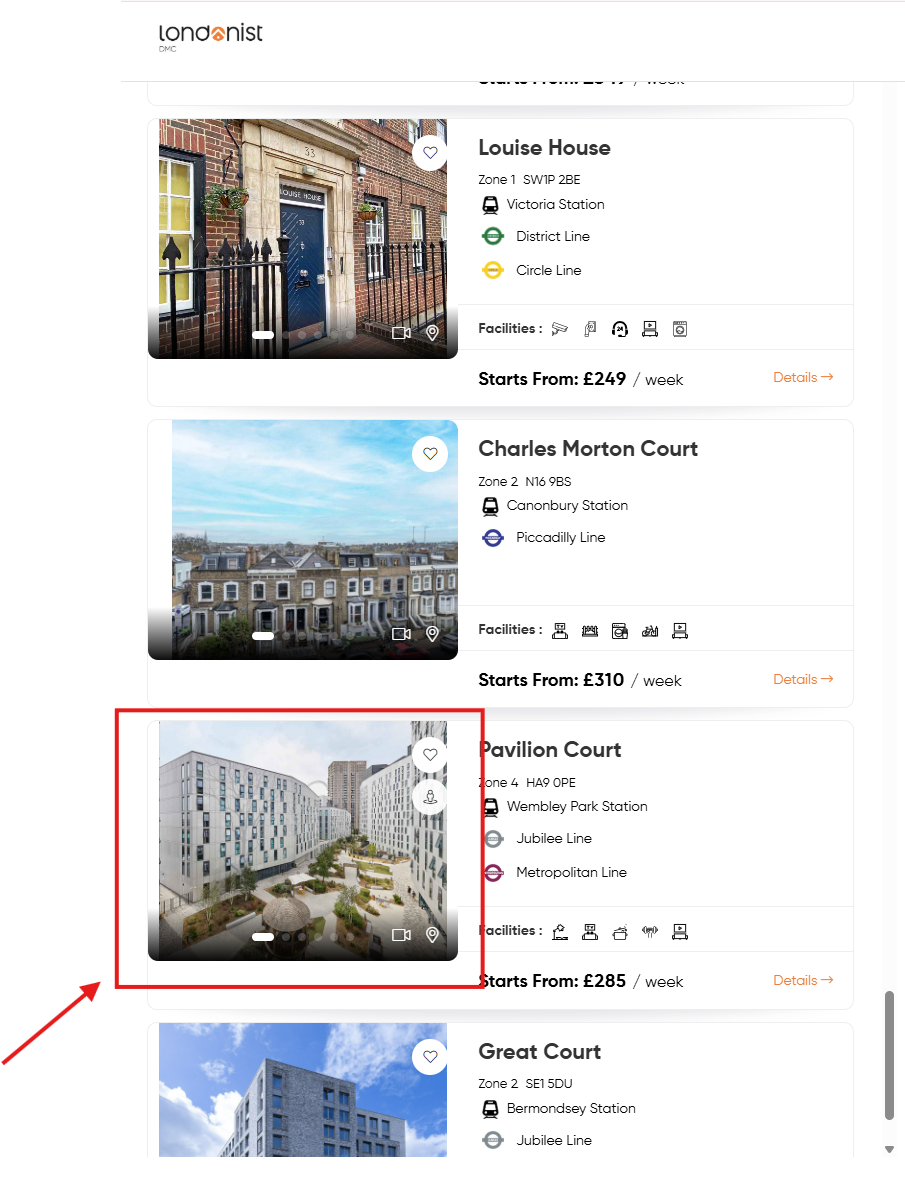
Task: Click the 'Piccadilly Line' text
Action: pyautogui.click(x=561, y=537)
